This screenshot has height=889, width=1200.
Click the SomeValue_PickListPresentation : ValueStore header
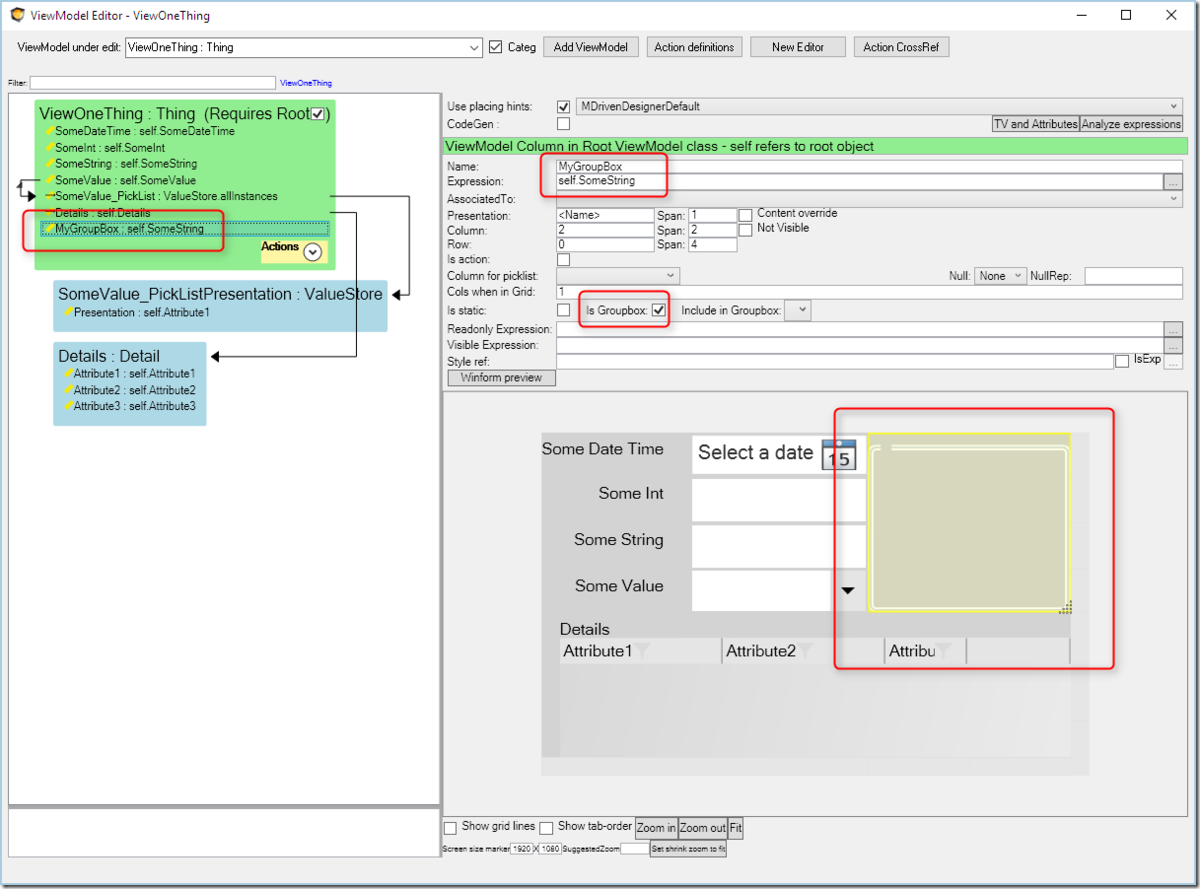220,294
